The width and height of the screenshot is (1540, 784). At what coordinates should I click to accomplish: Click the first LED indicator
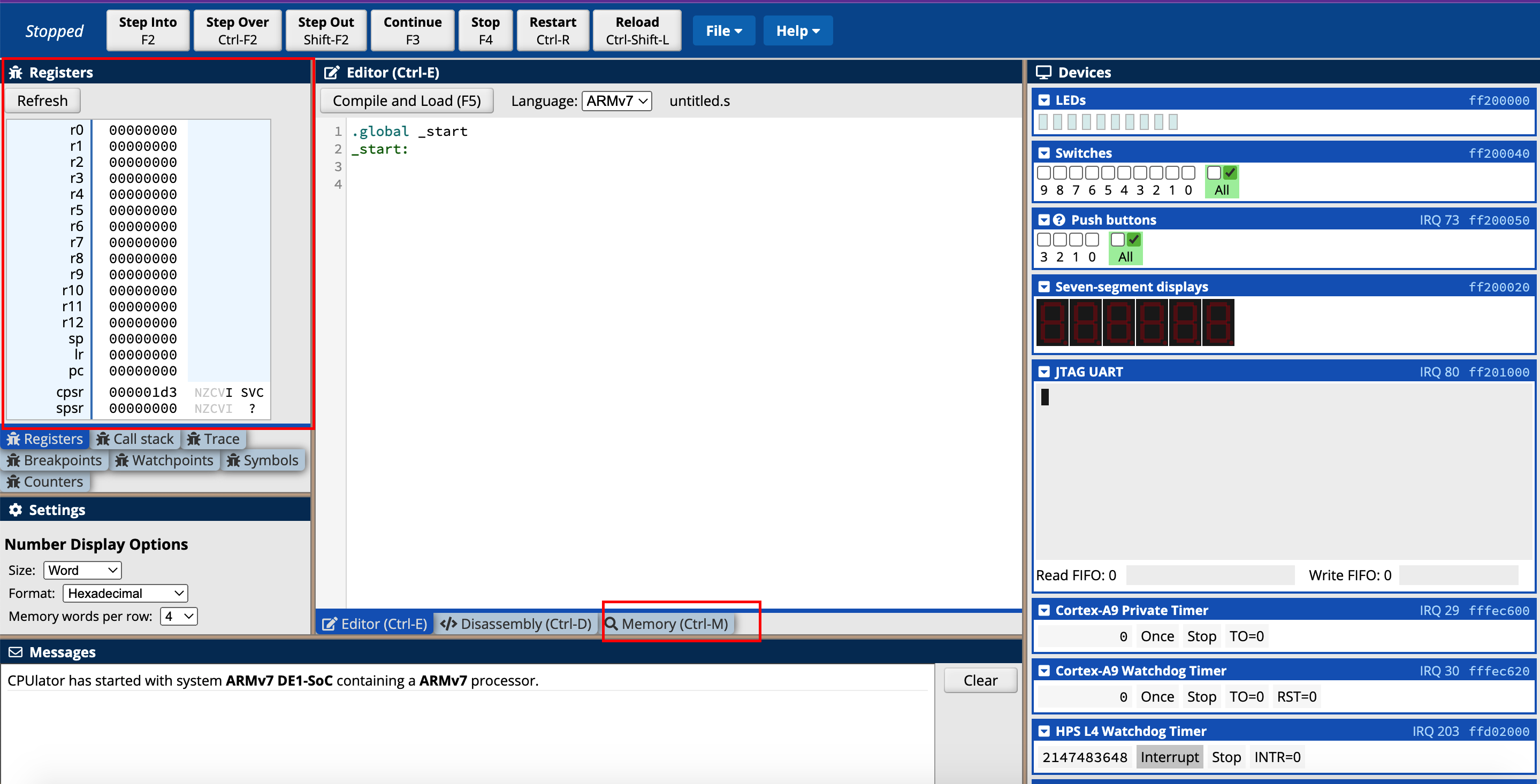point(1043,122)
